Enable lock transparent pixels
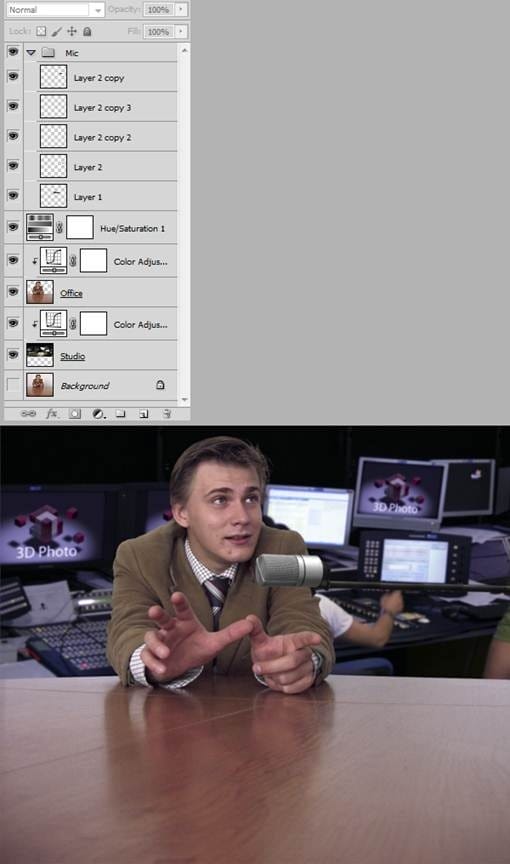This screenshot has width=510, height=864. click(41, 31)
